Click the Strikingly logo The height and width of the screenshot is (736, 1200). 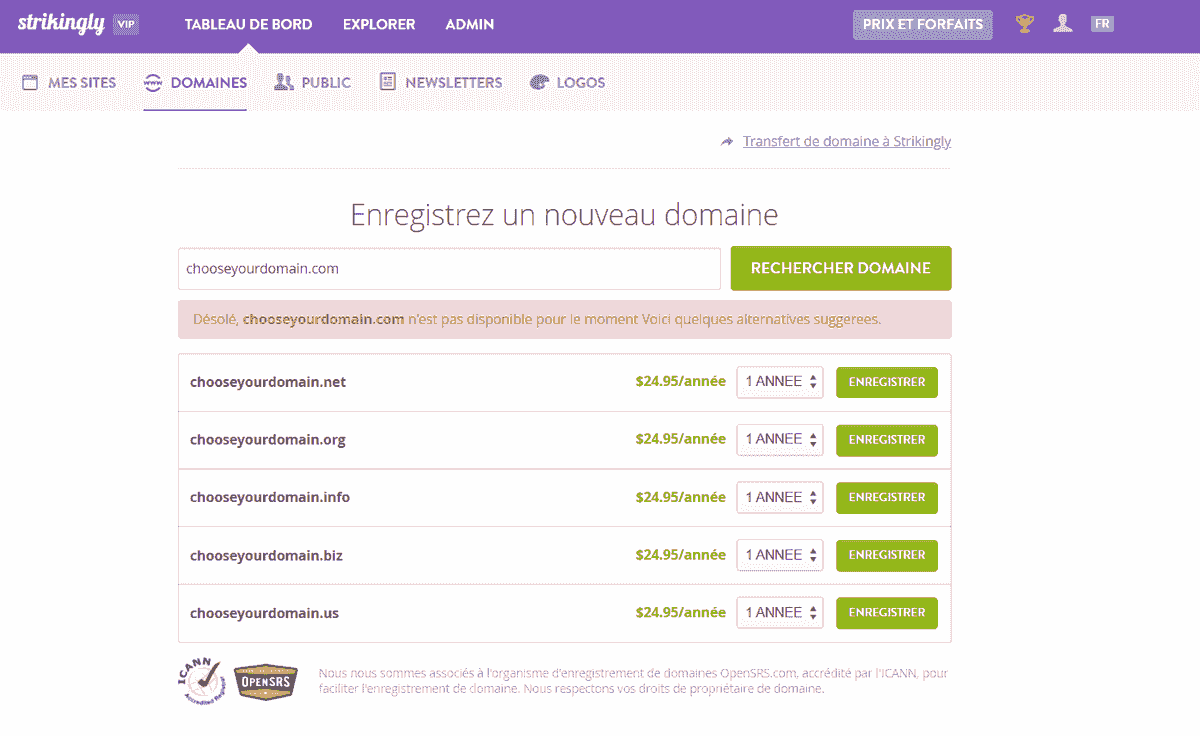coord(61,24)
